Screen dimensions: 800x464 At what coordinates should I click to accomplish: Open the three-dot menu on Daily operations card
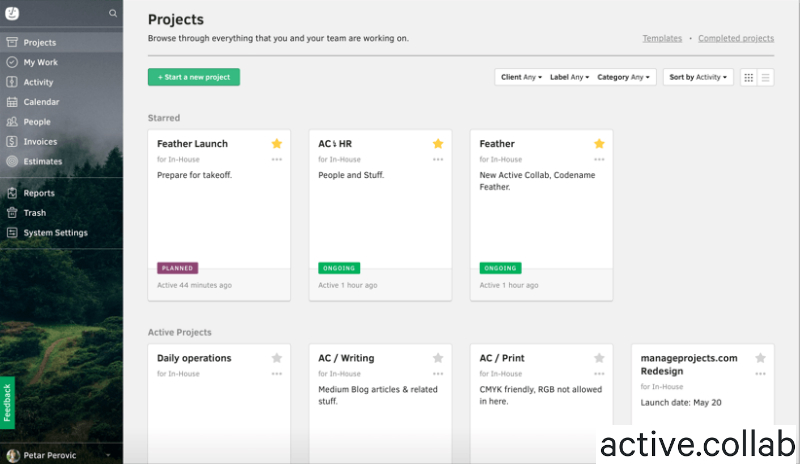[277, 374]
